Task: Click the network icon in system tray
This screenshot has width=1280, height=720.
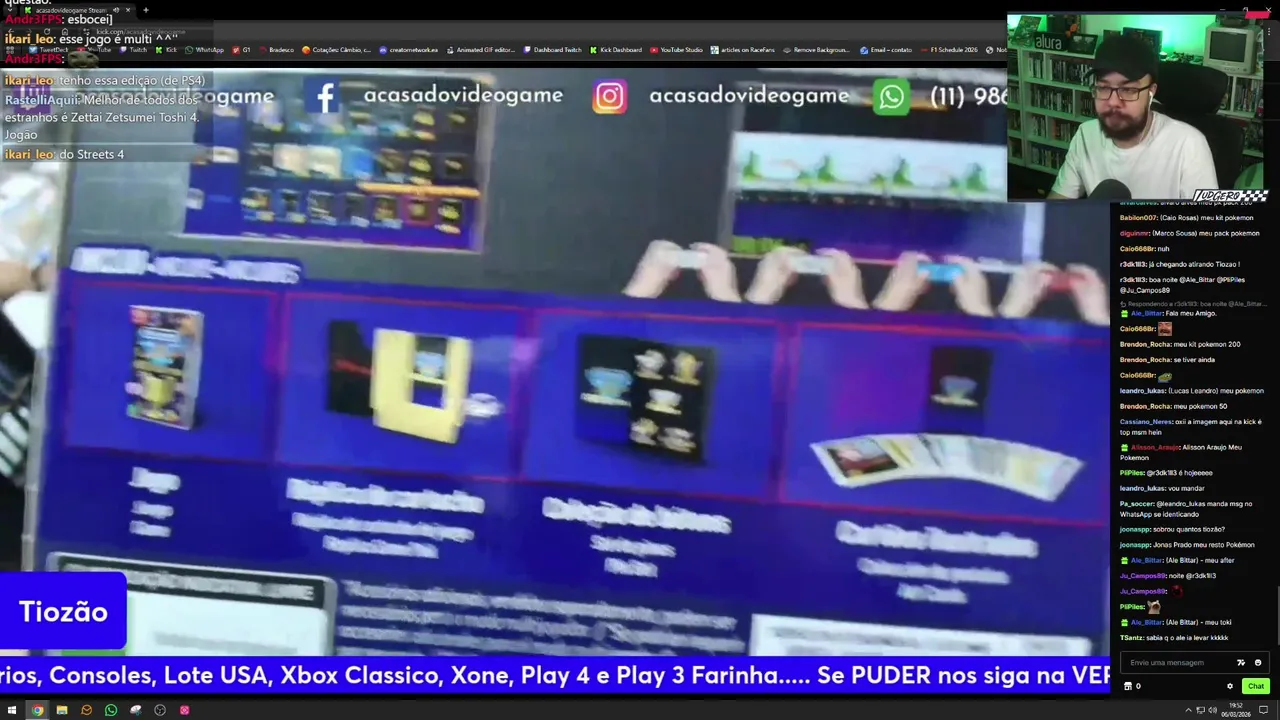Action: [x=1200, y=710]
